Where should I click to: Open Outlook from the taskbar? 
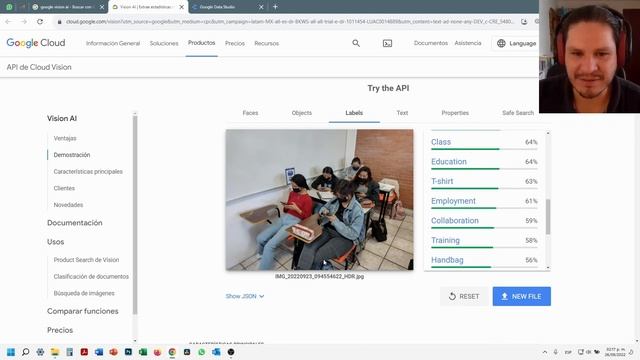click(x=216, y=352)
